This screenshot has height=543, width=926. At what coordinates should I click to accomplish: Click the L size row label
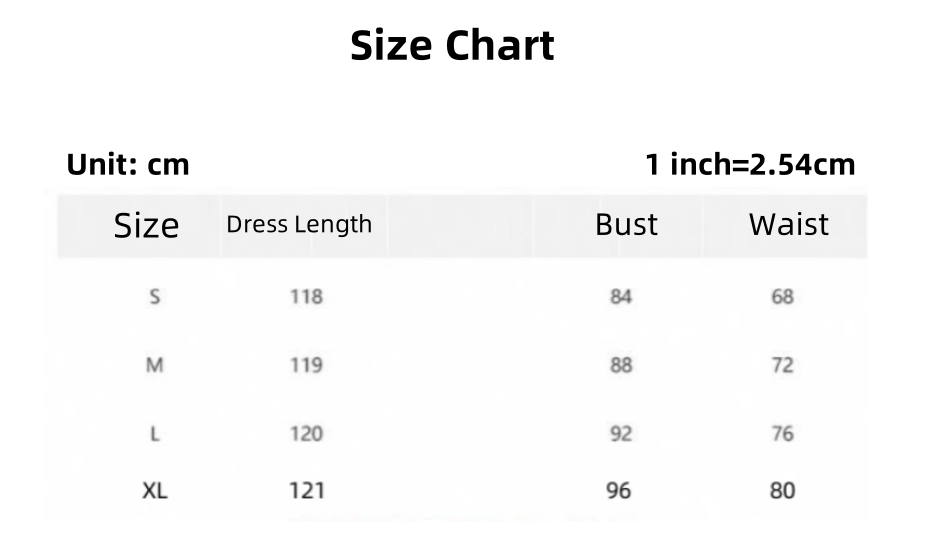154,434
